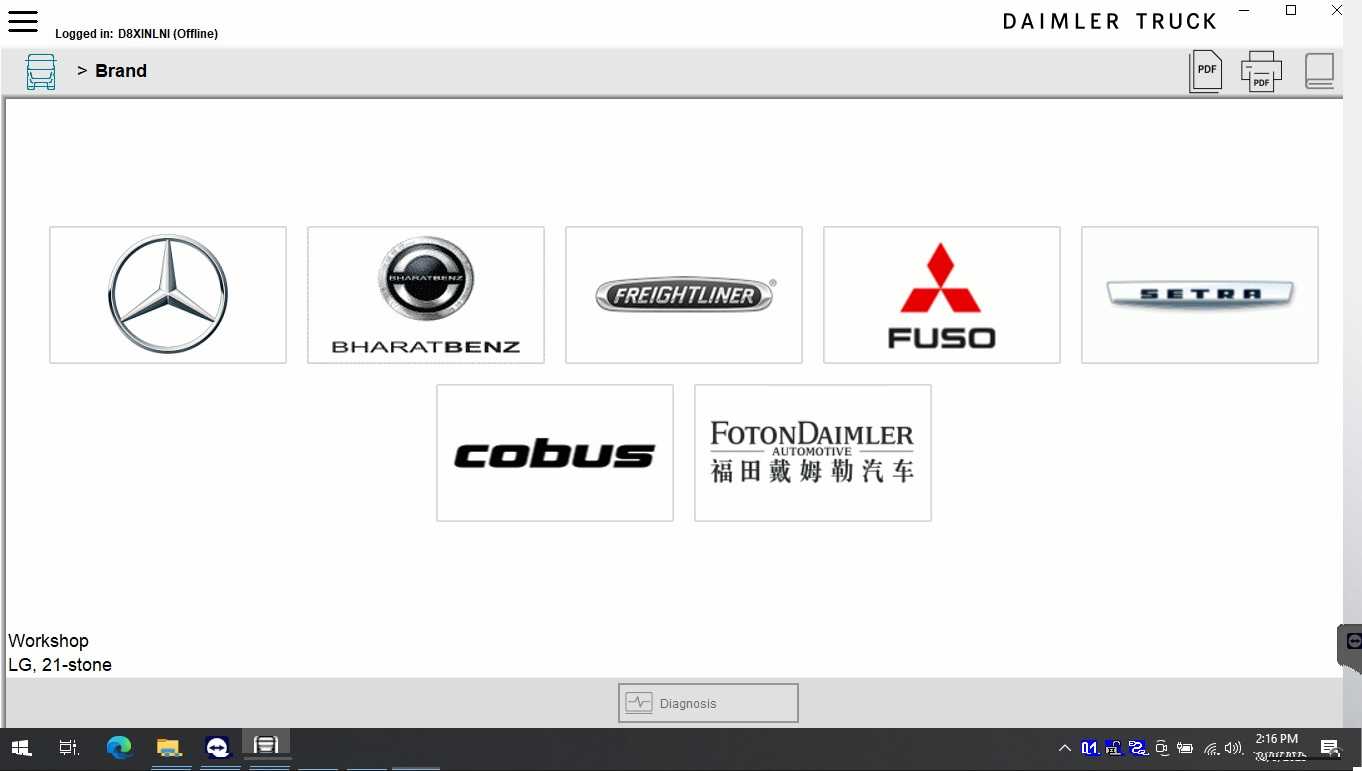Image resolution: width=1362 pixels, height=771 pixels.
Task: Click the Logged in D8XINLNI text
Action: pyautogui.click(x=136, y=33)
